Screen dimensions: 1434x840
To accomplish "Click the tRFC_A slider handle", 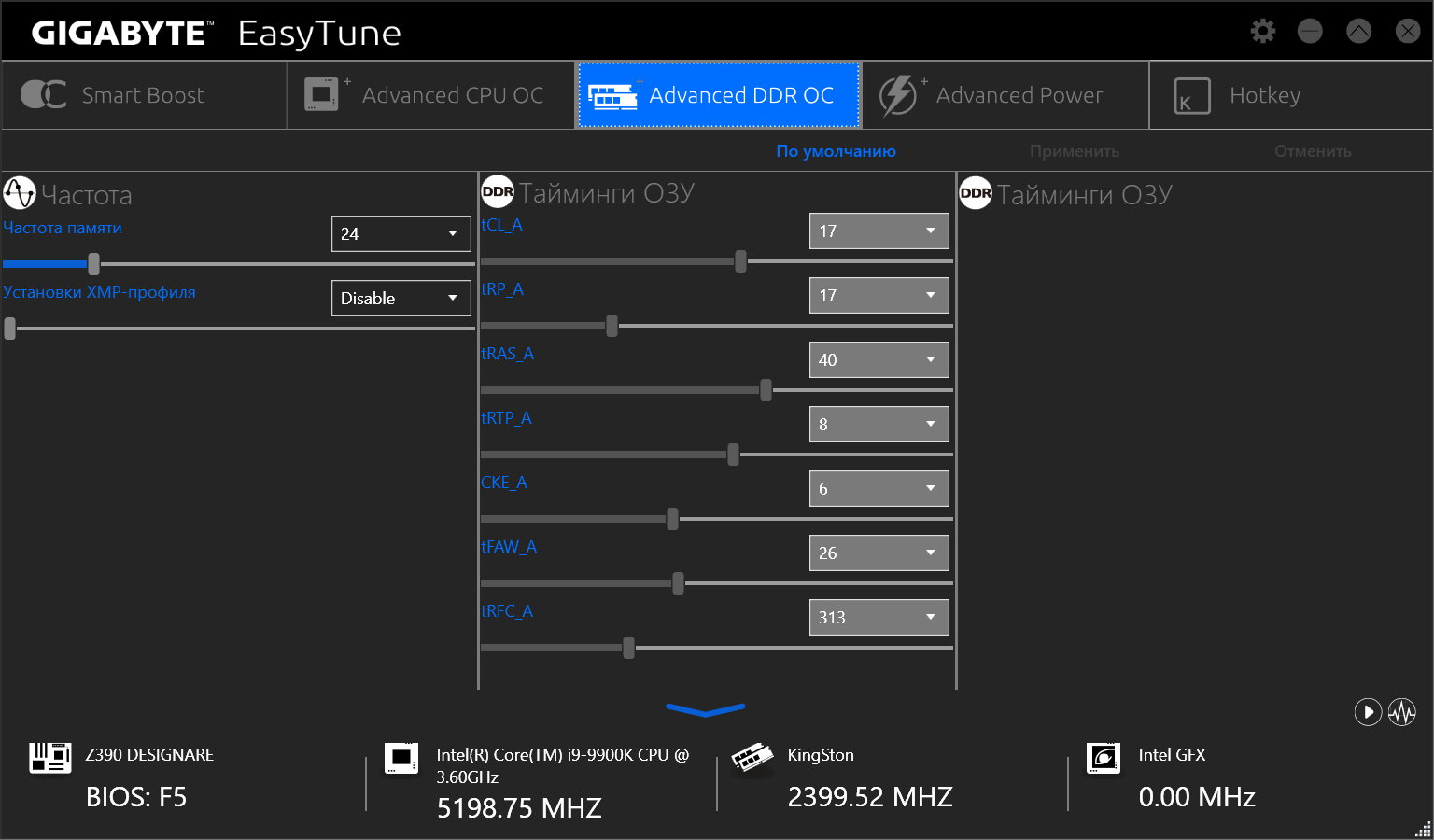I will coord(629,648).
